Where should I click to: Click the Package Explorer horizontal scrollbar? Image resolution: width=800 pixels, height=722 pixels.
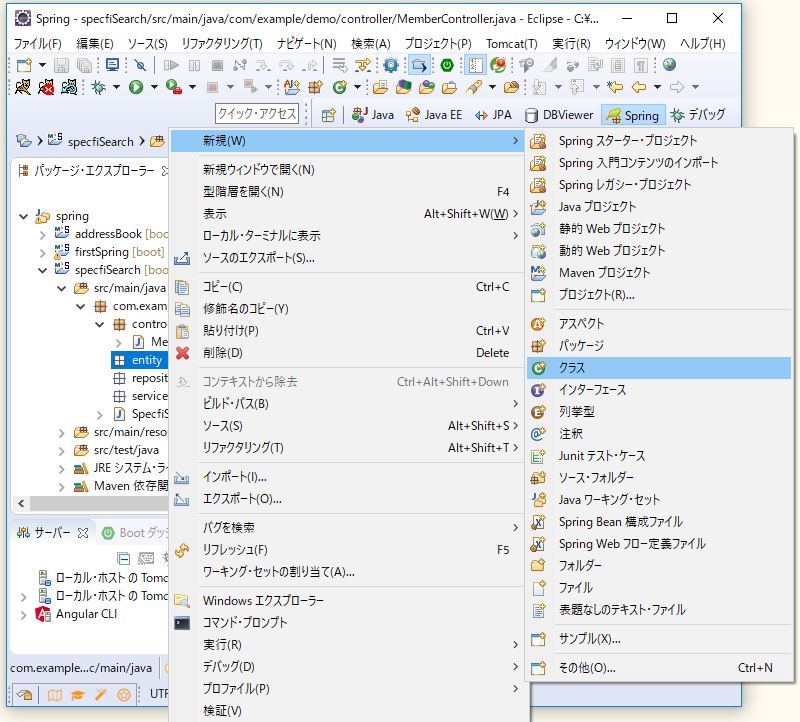click(98, 504)
